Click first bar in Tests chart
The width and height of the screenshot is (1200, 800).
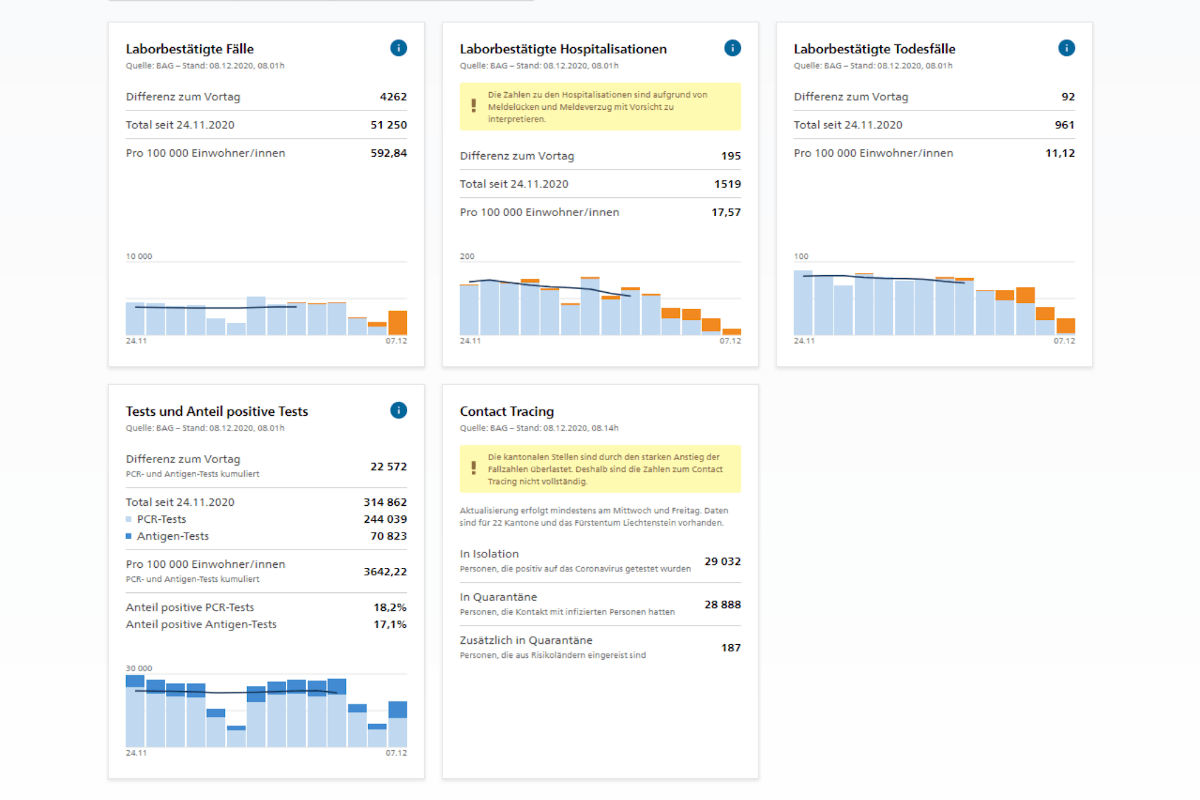(135, 711)
